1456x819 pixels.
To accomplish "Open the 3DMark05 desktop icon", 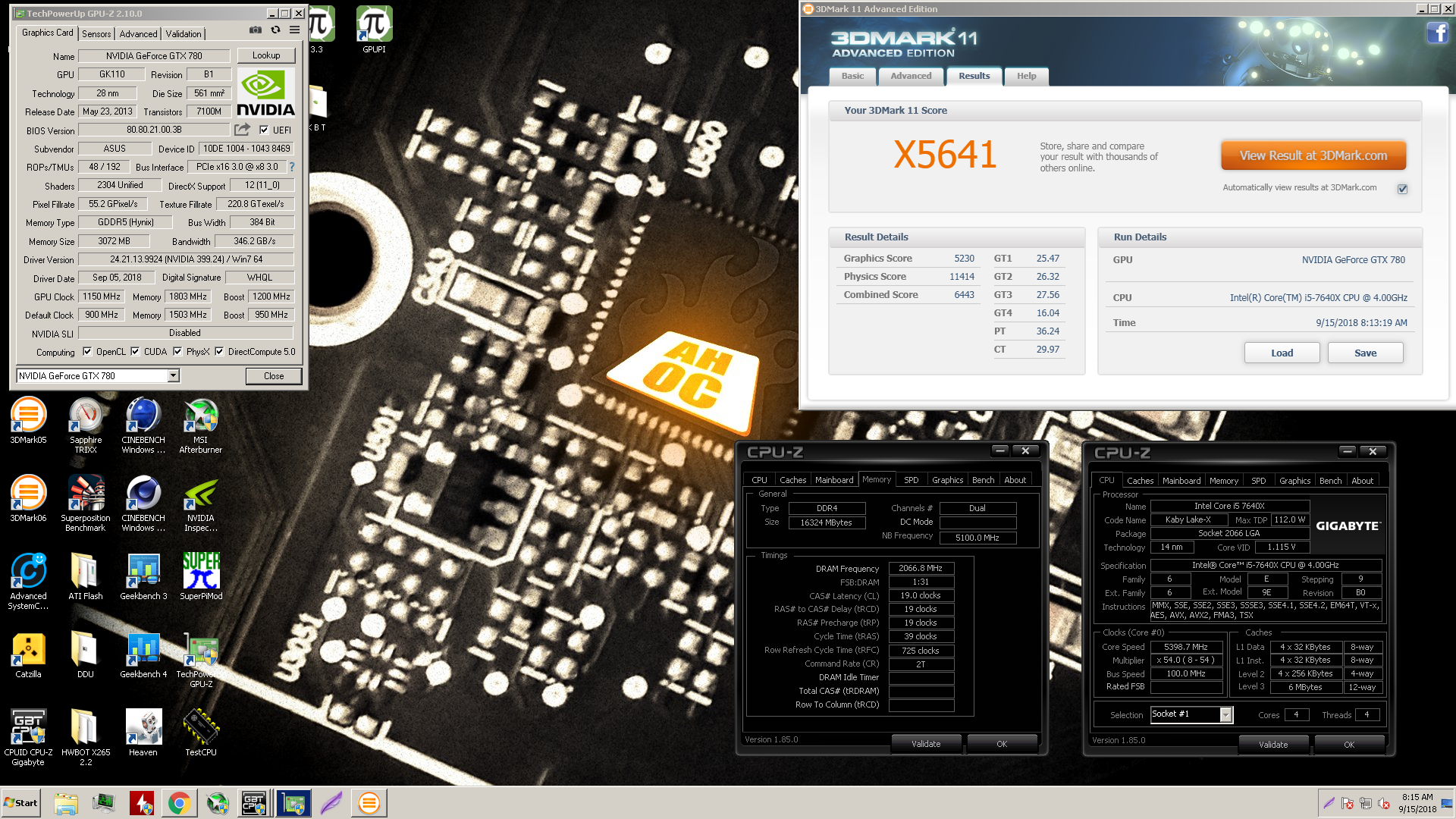I will coord(28,421).
